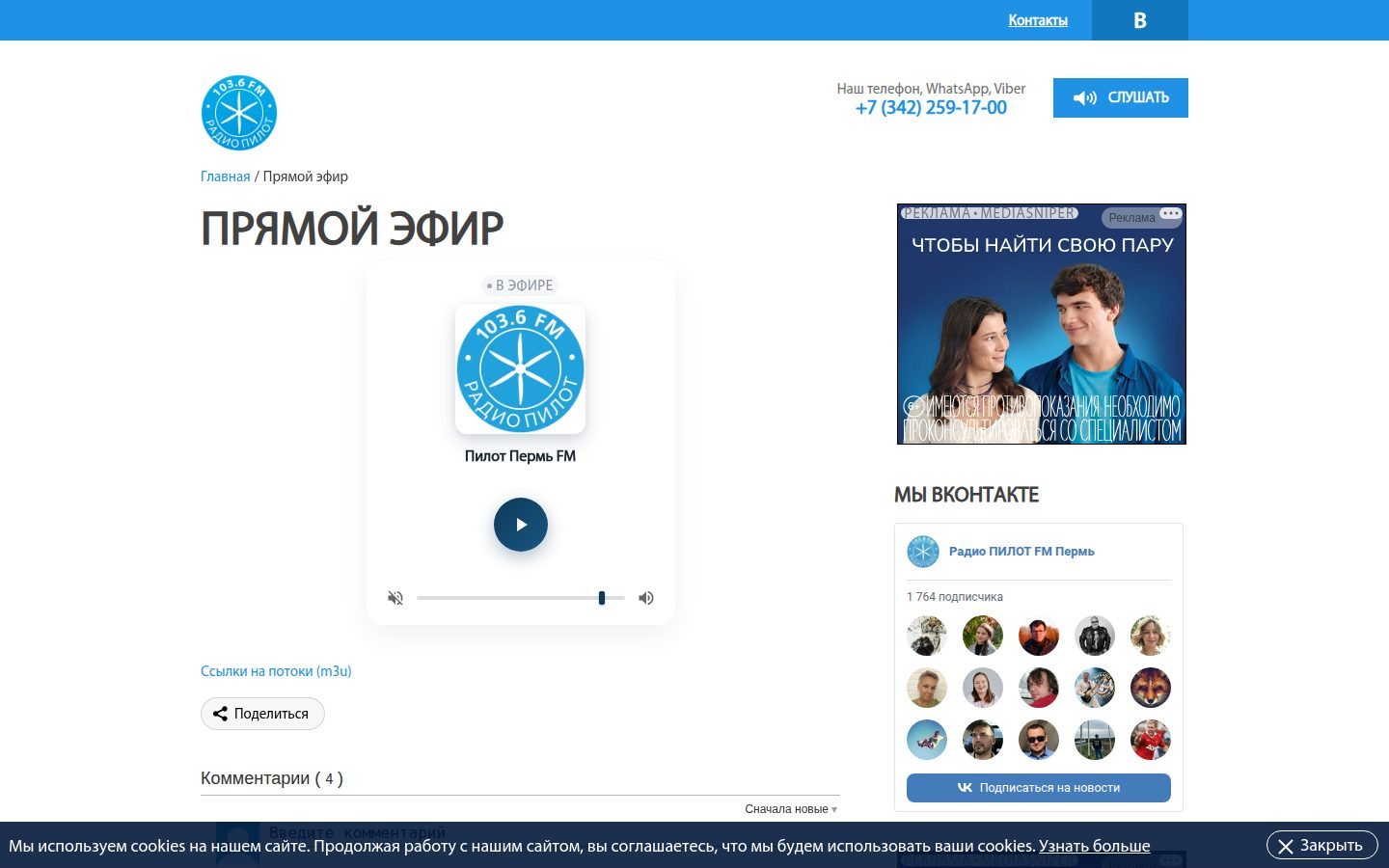Image resolution: width=1389 pixels, height=868 pixels.
Task: Click the VK group avatar logo
Action: [x=923, y=552]
